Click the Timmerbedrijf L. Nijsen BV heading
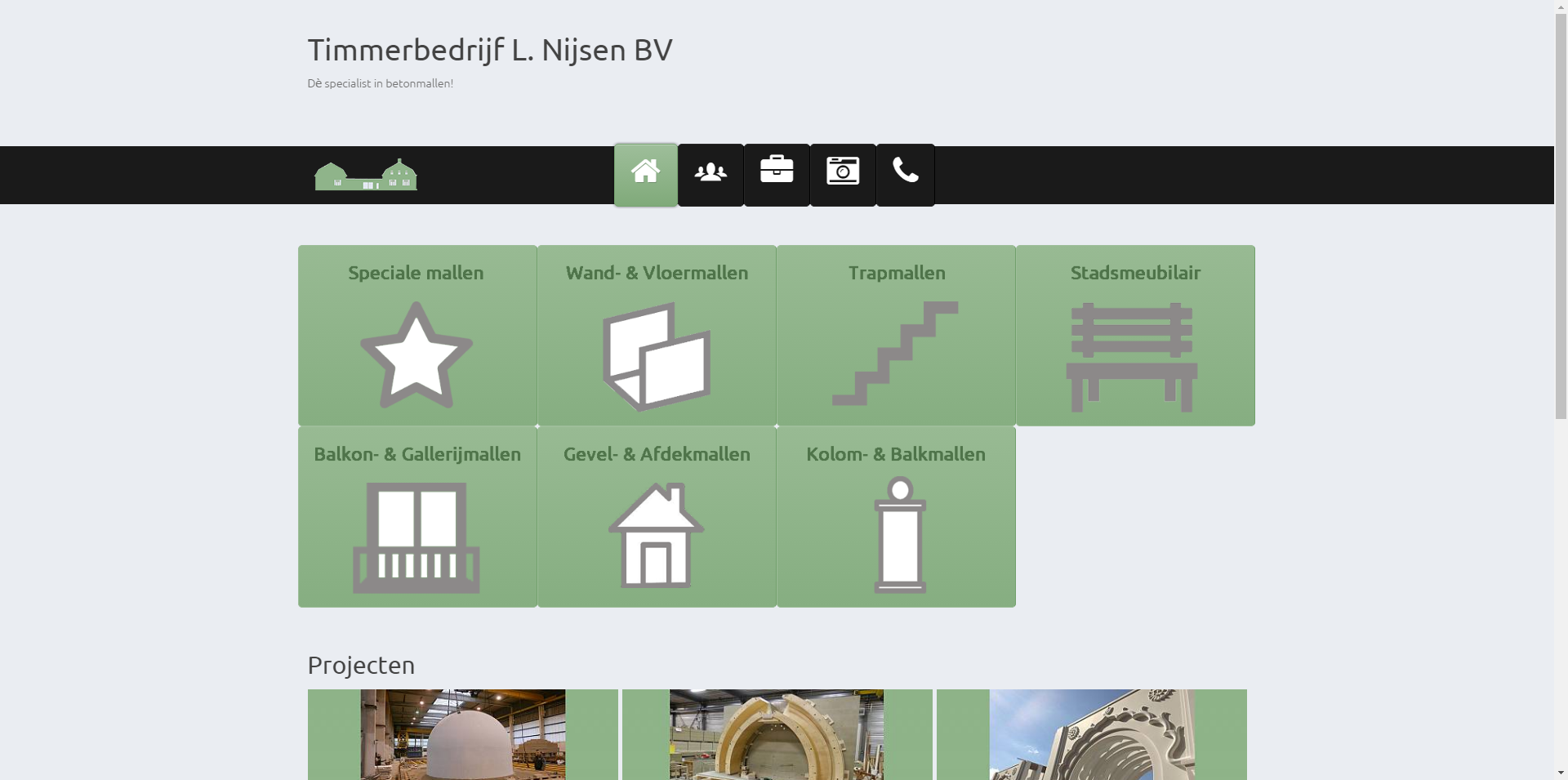 pos(489,49)
